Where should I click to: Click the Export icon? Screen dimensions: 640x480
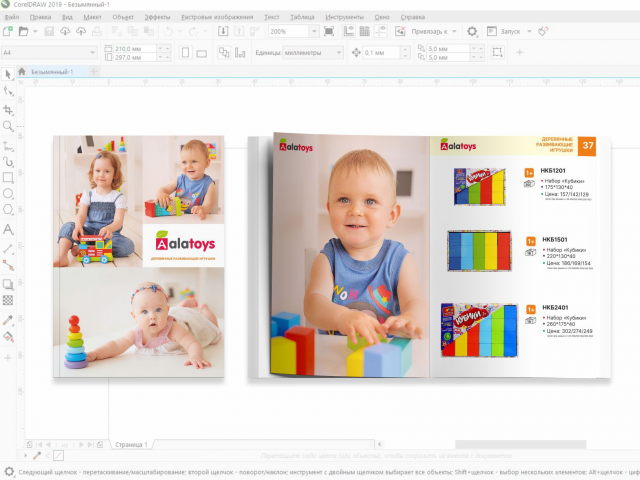[239, 31]
